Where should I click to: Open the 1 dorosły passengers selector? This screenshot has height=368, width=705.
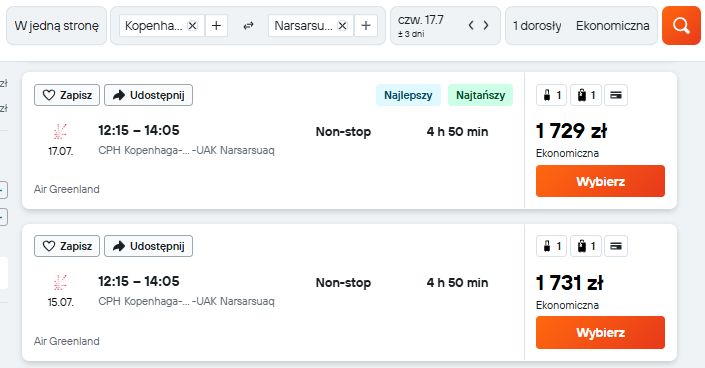tap(537, 26)
